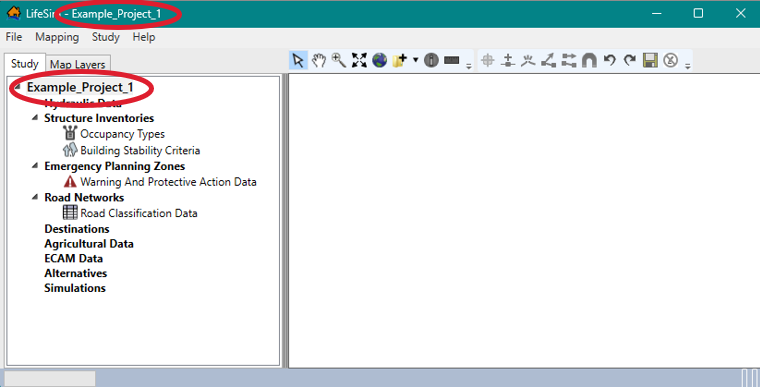Select Emergency Planning Zones tree item
The width and height of the screenshot is (760, 387).
coord(114,166)
